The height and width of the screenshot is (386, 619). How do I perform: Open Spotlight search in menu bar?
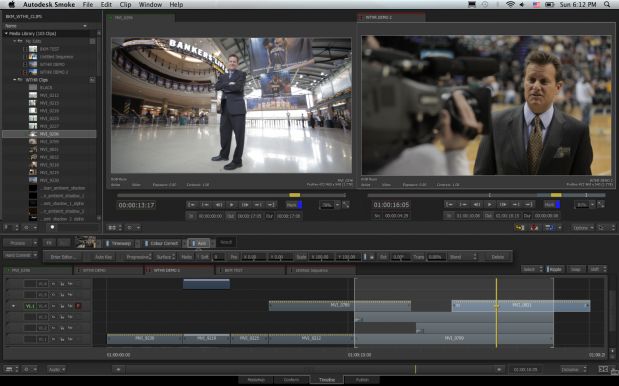click(x=607, y=5)
